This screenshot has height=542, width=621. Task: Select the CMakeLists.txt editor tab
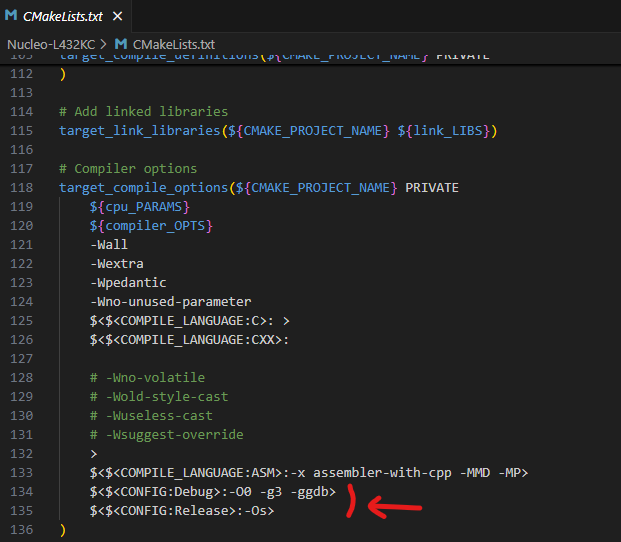click(x=65, y=16)
